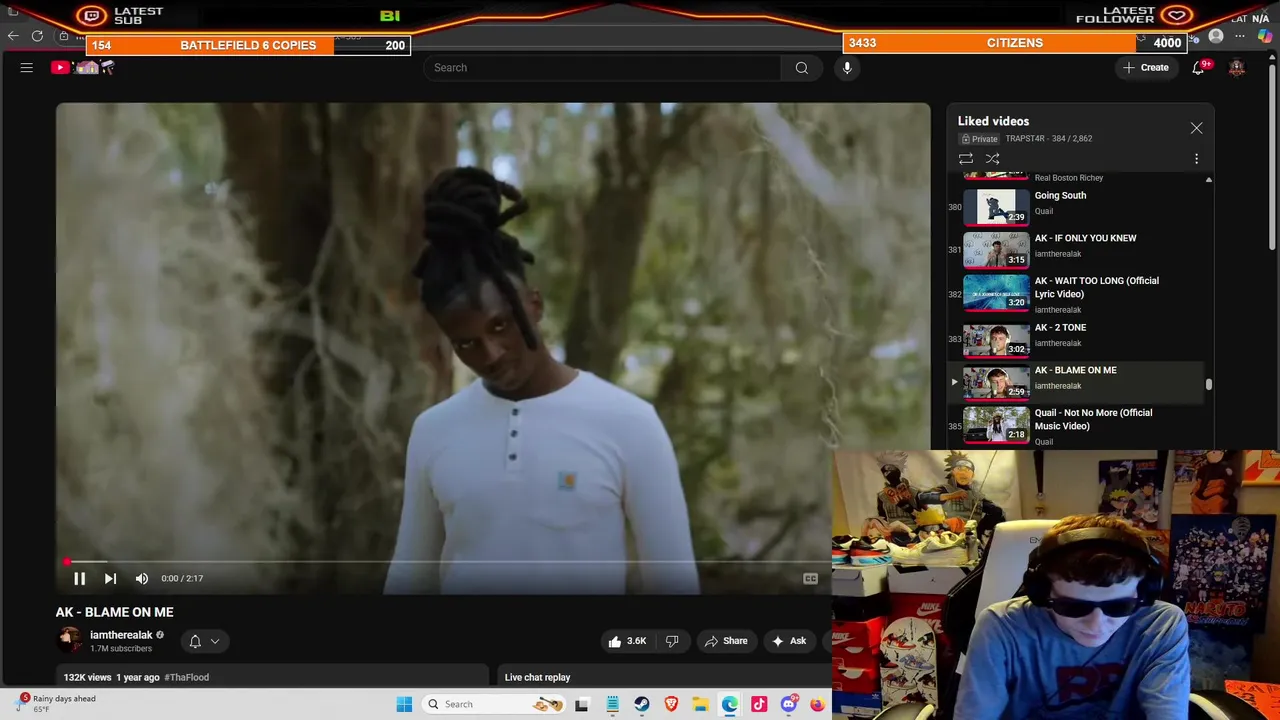Dislike the video

pos(672,641)
